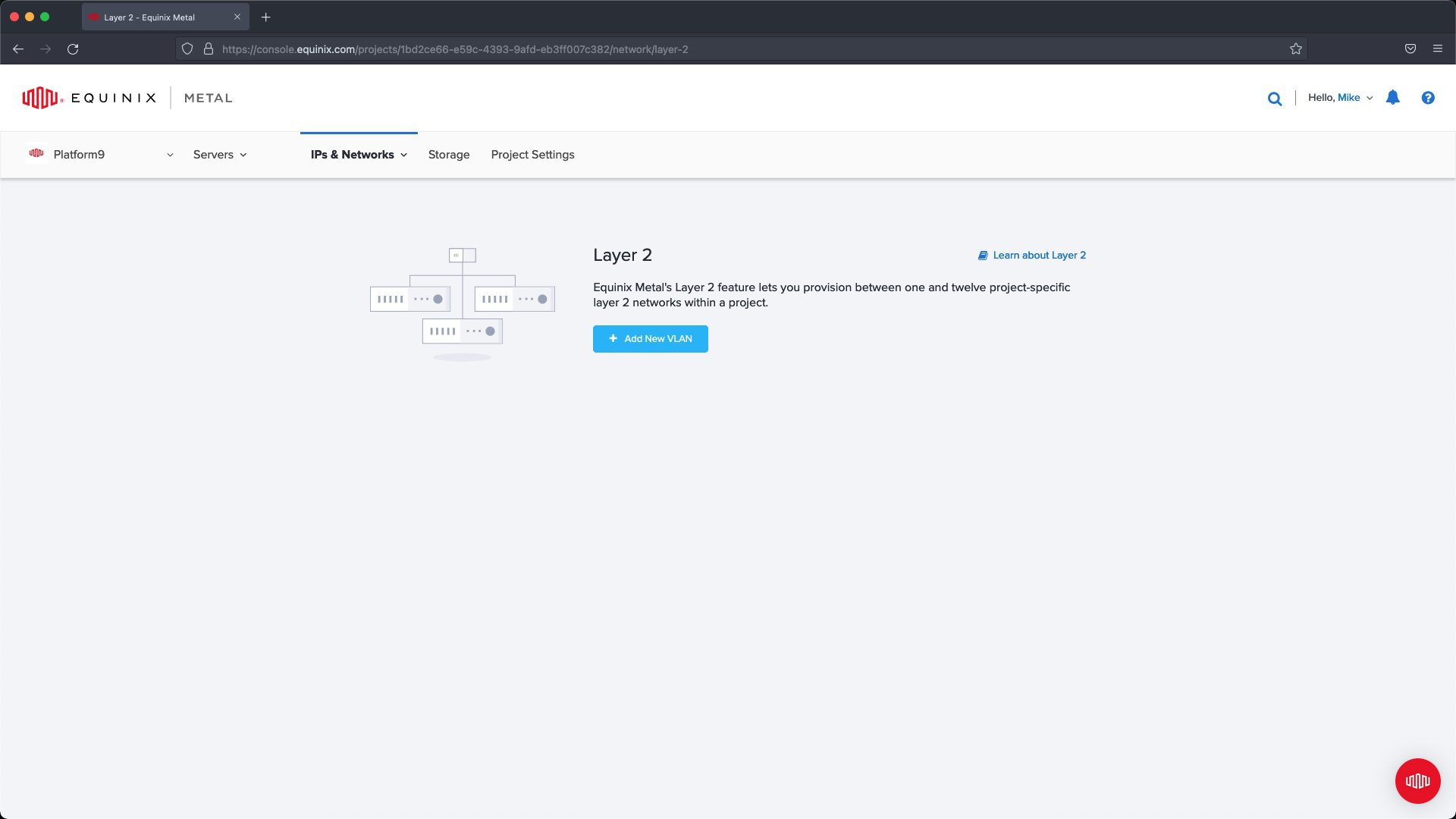This screenshot has height=819, width=1456.
Task: Click the Layer 2 feature description text
Action: click(x=831, y=295)
